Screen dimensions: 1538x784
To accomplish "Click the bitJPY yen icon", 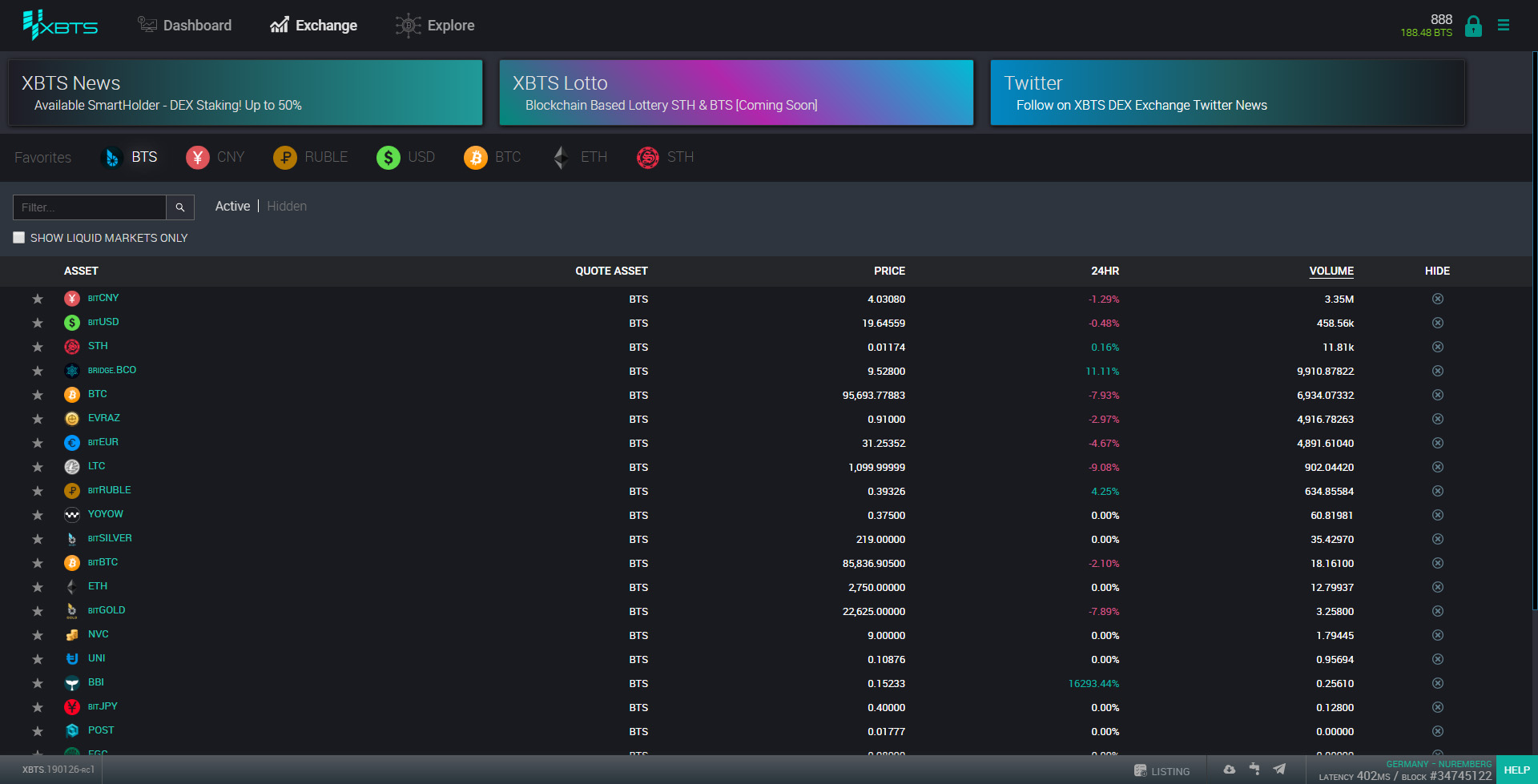I will 72,707.
